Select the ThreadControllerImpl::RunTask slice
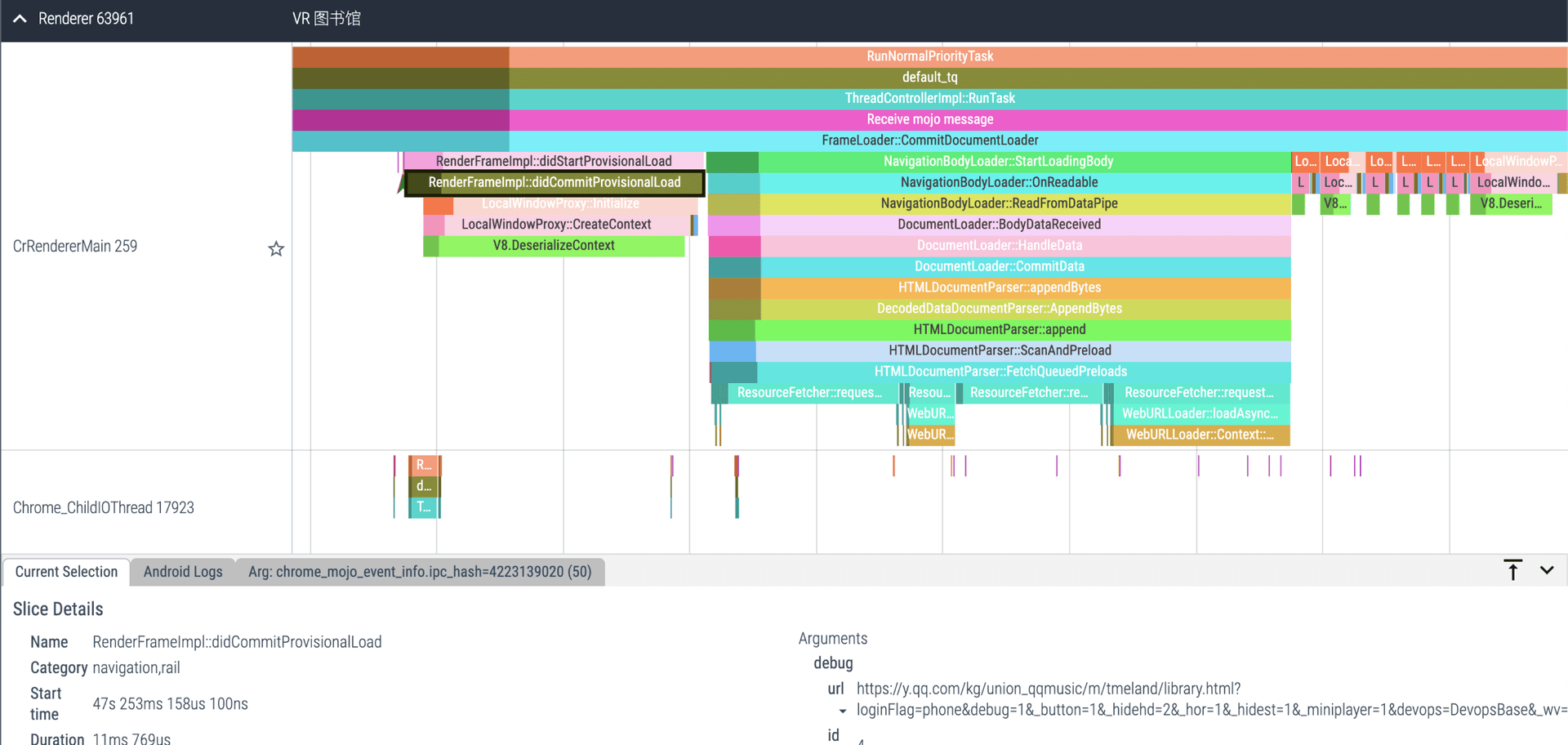 pos(930,98)
